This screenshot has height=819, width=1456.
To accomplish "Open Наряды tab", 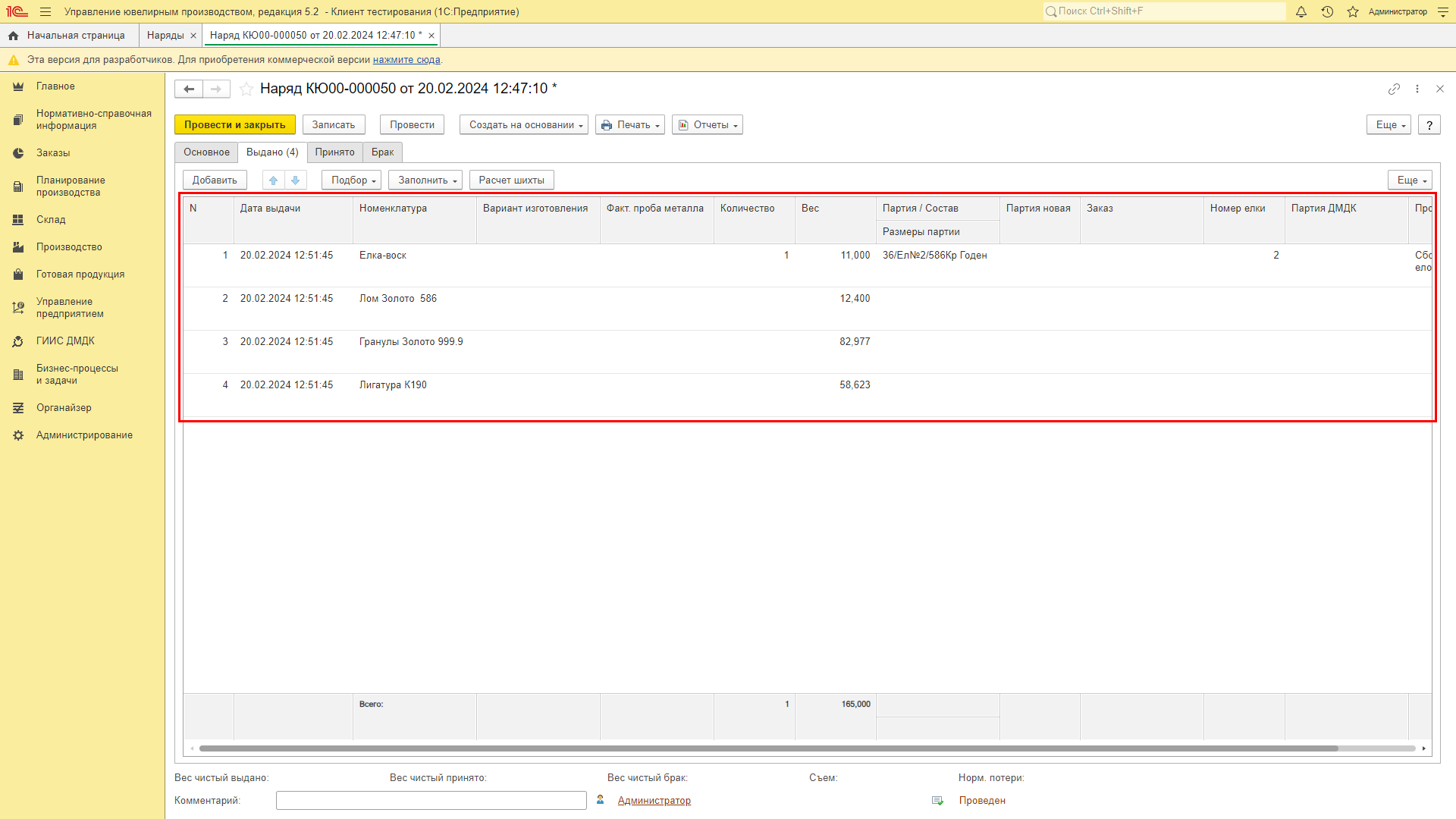I will pyautogui.click(x=165, y=36).
